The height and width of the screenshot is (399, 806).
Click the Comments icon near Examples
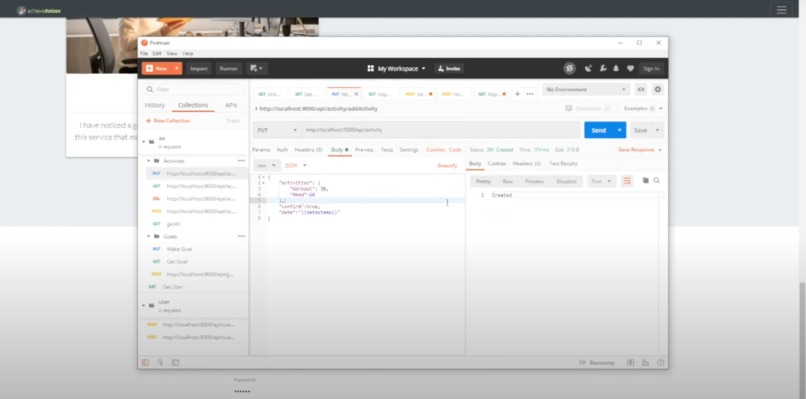tap(569, 108)
